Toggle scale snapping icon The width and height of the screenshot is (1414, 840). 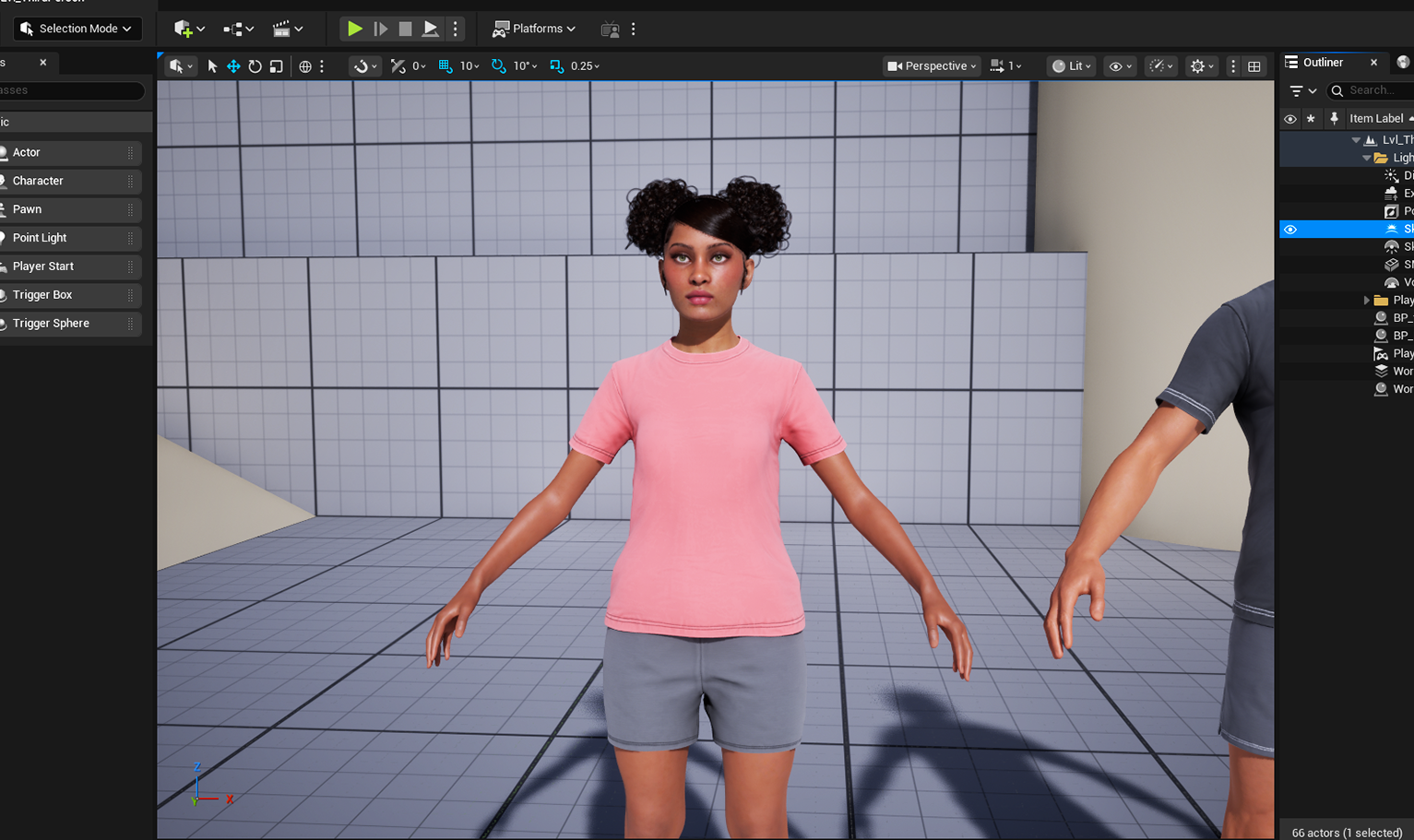pos(557,65)
